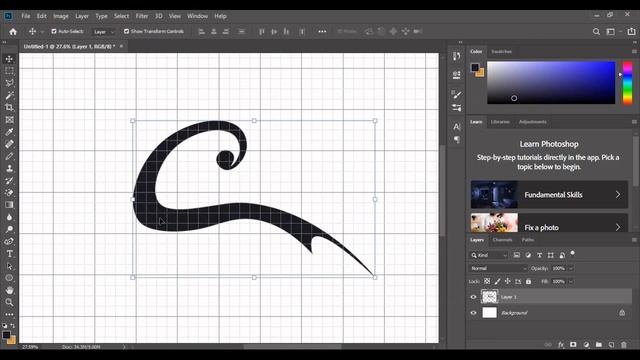
Task: Select the Eraser tool
Action: pos(9,193)
